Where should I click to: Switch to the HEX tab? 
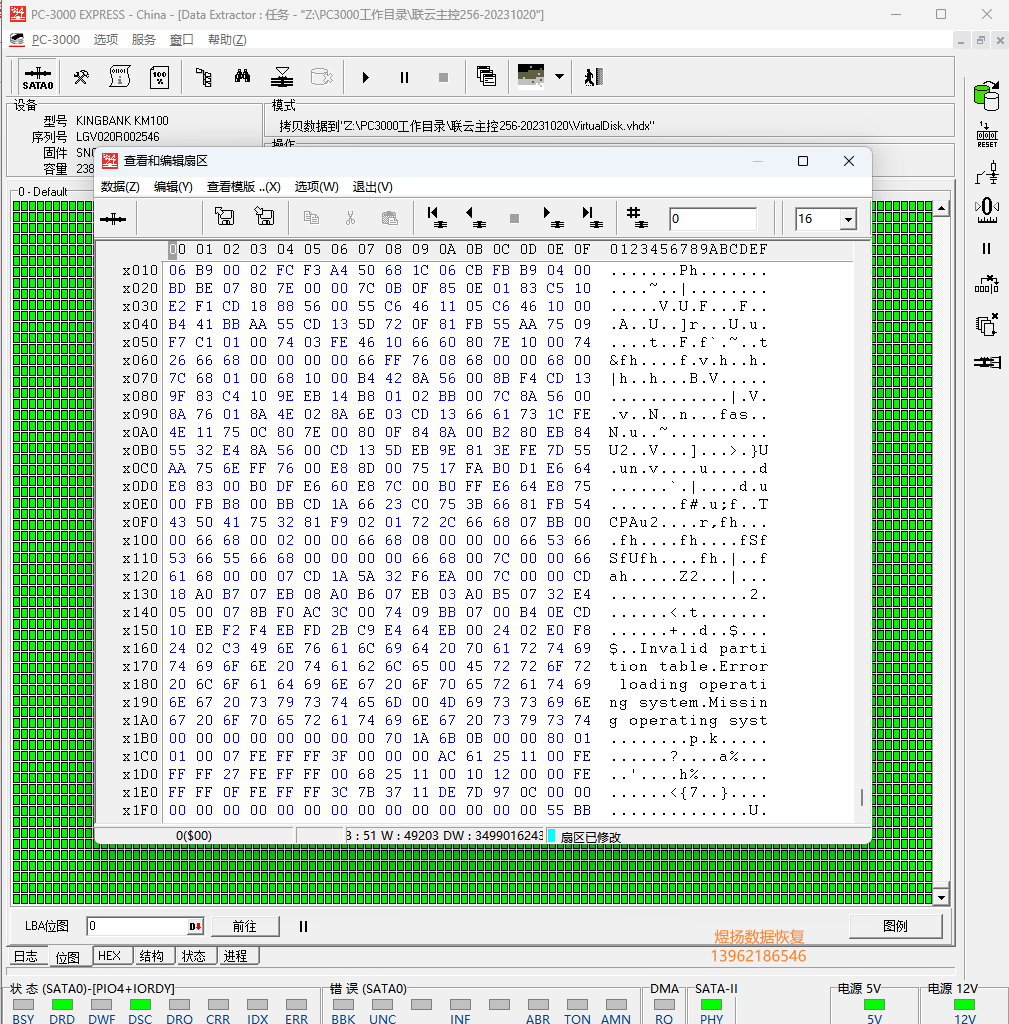110,956
